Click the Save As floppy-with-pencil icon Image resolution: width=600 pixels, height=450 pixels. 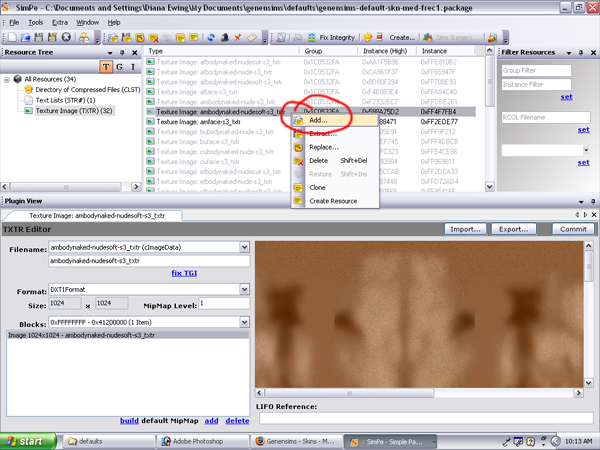click(x=52, y=37)
